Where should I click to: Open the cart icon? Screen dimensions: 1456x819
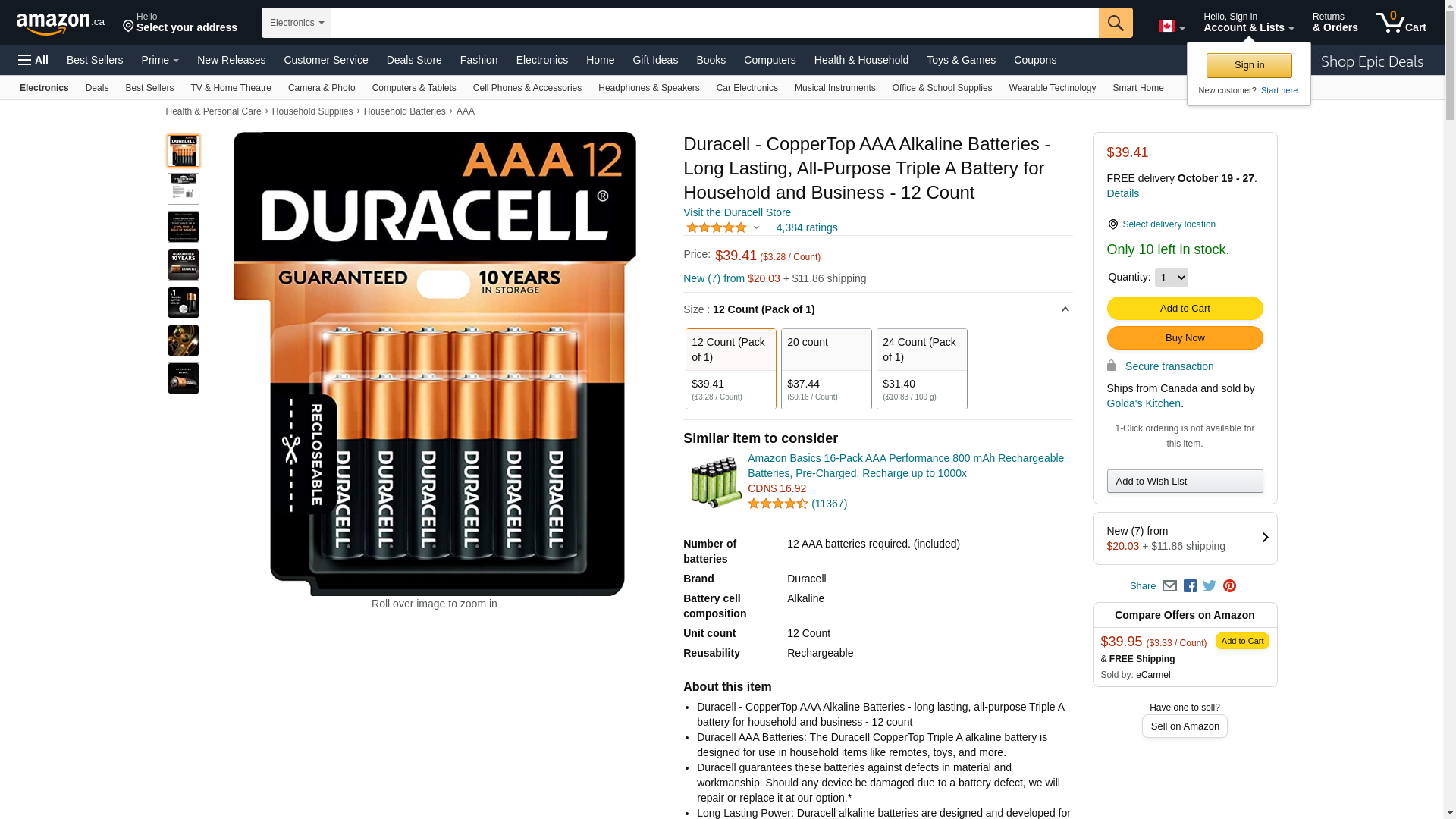point(1401,23)
